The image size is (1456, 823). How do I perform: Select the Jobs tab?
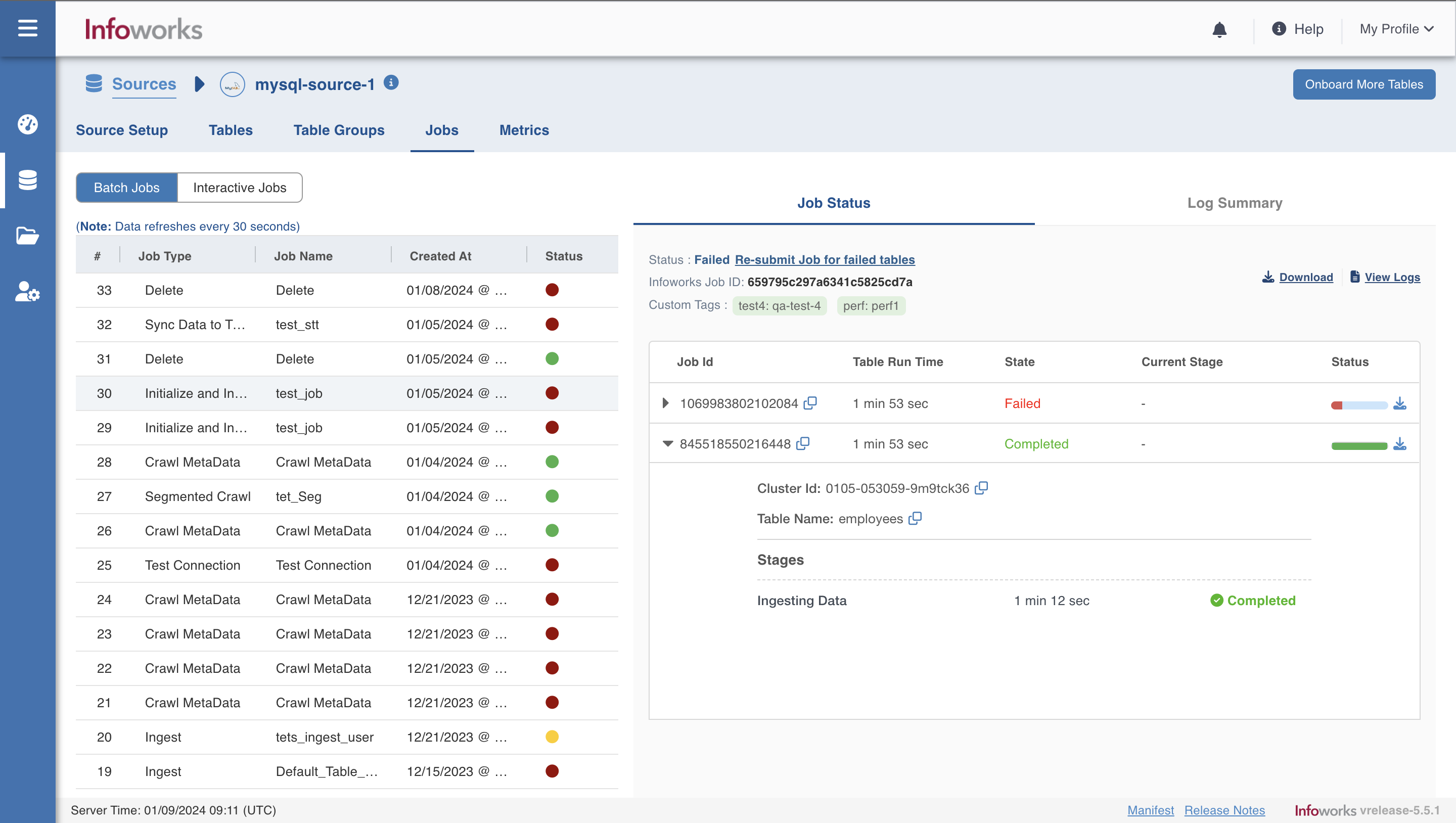(x=441, y=130)
